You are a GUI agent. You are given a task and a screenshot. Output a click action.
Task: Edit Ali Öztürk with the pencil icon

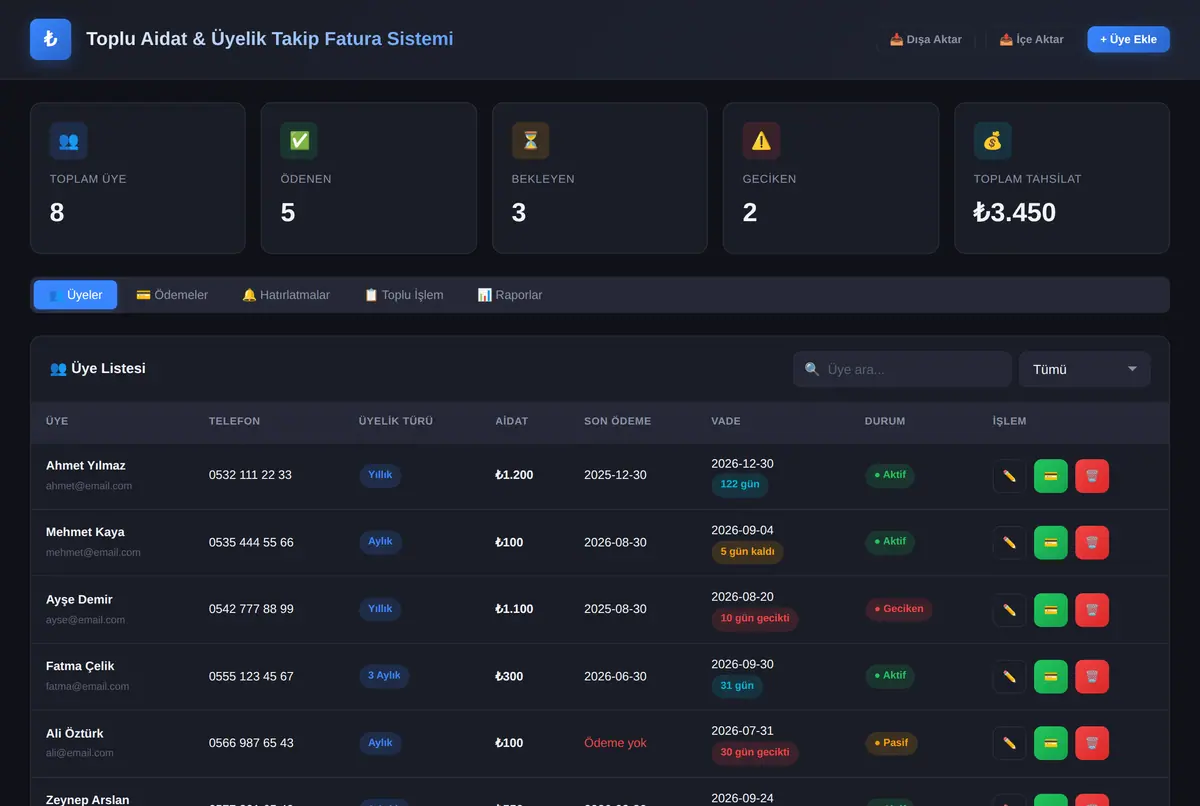click(x=1009, y=743)
